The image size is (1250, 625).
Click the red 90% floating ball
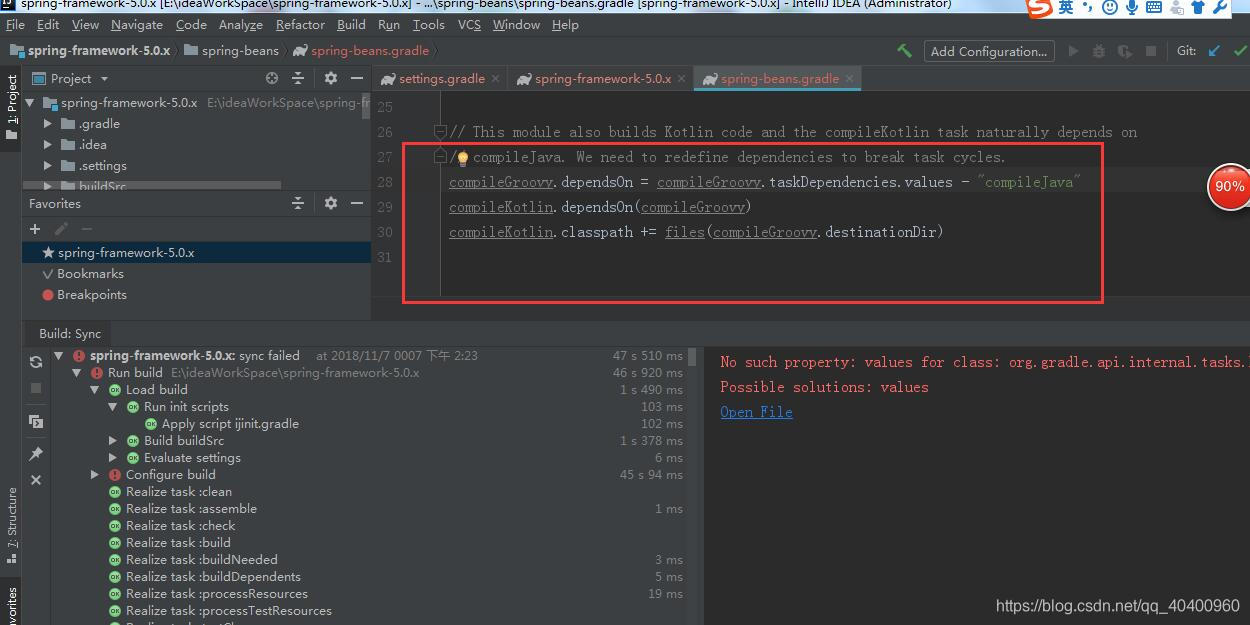coord(1229,187)
